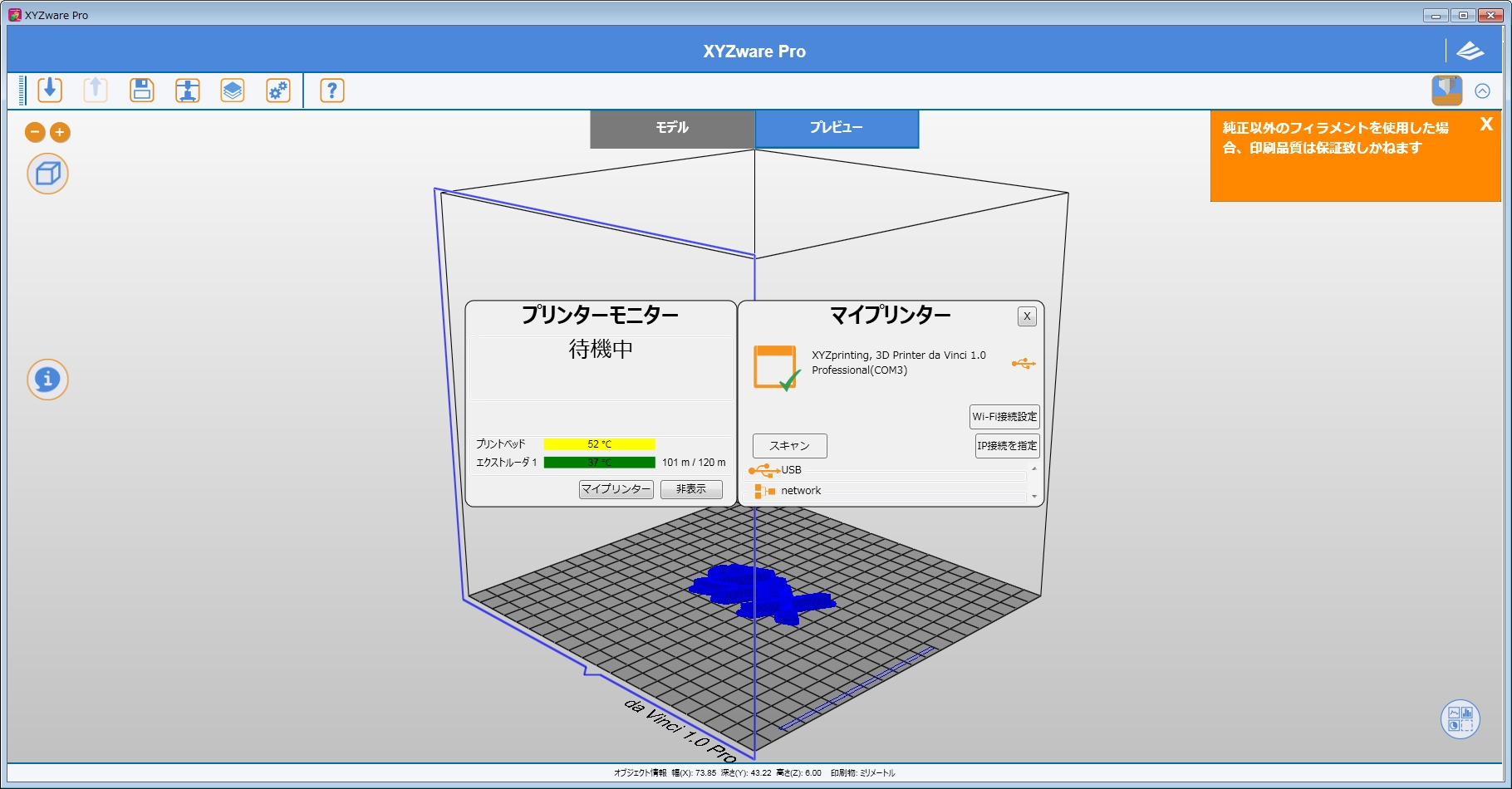Click the スキャン button
1512x789 pixels.
click(789, 446)
